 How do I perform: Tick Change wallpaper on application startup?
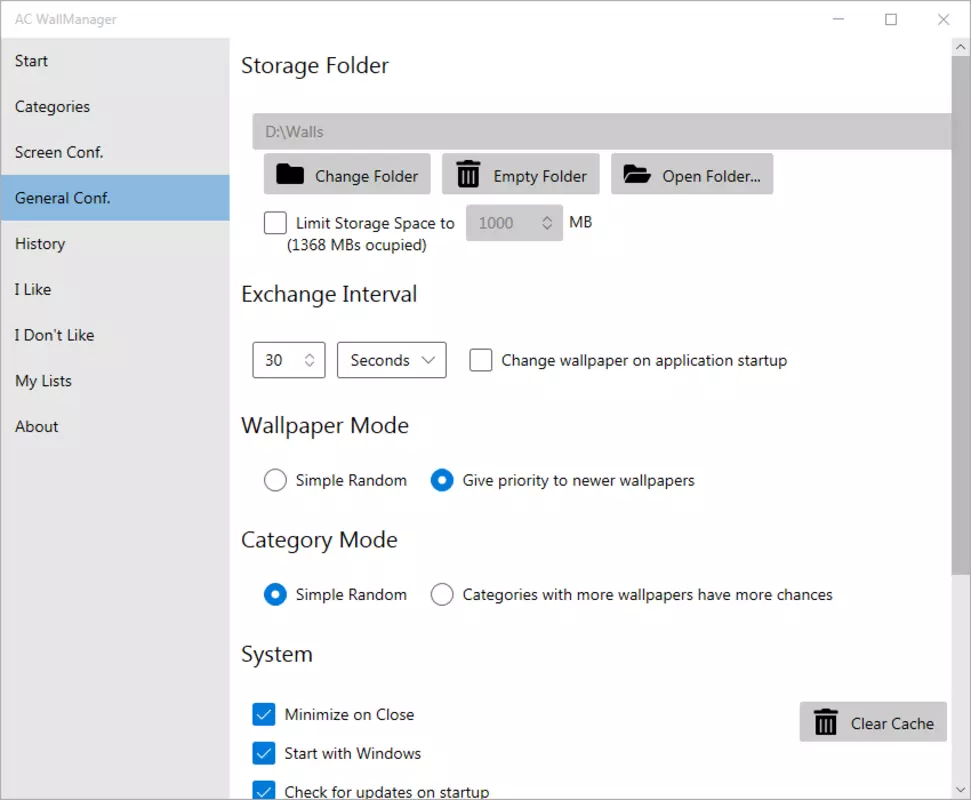(481, 360)
